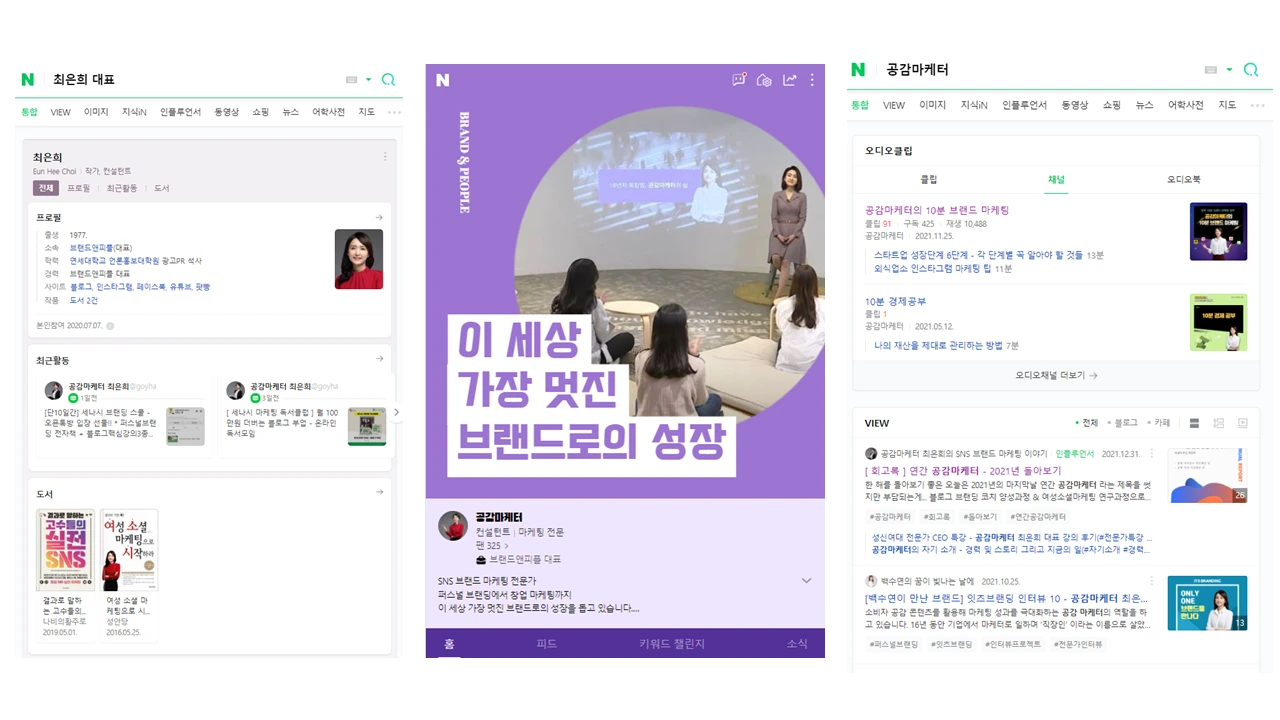Select the 전체 filter radio button
Image resolution: width=1280 pixels, height=720 pixels.
(1077, 422)
